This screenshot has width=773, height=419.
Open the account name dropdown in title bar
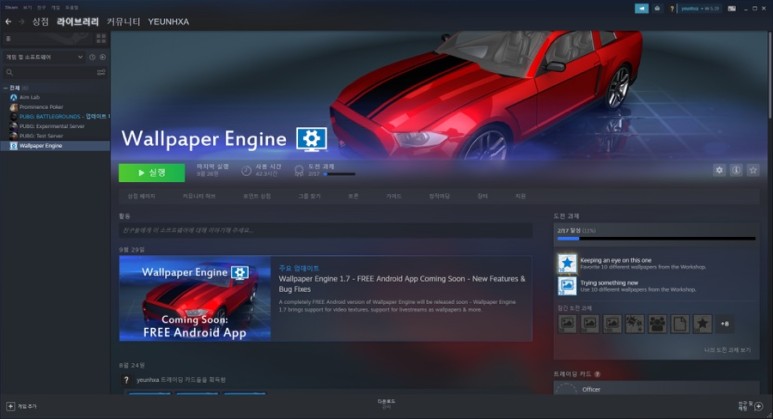(x=700, y=8)
